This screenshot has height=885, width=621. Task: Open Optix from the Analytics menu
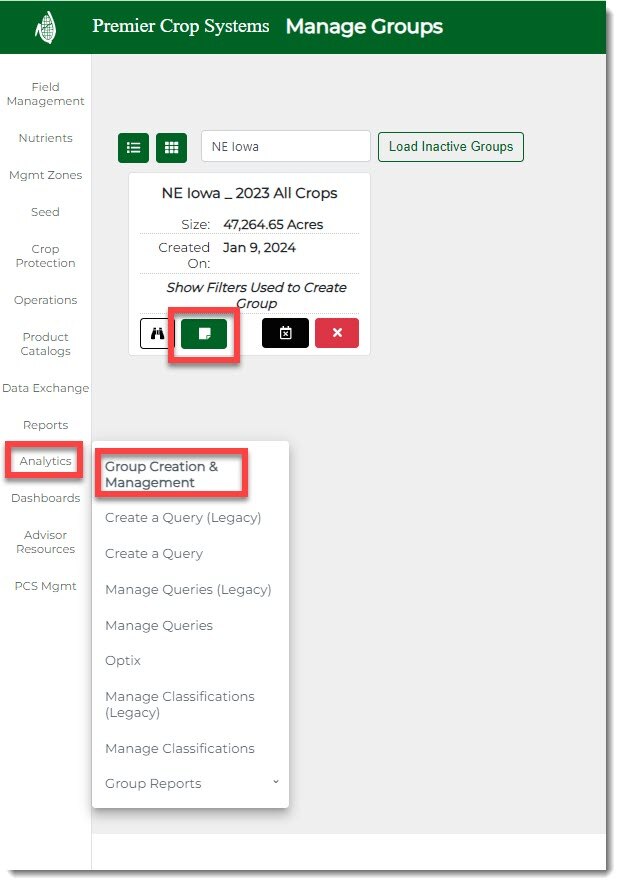123,661
